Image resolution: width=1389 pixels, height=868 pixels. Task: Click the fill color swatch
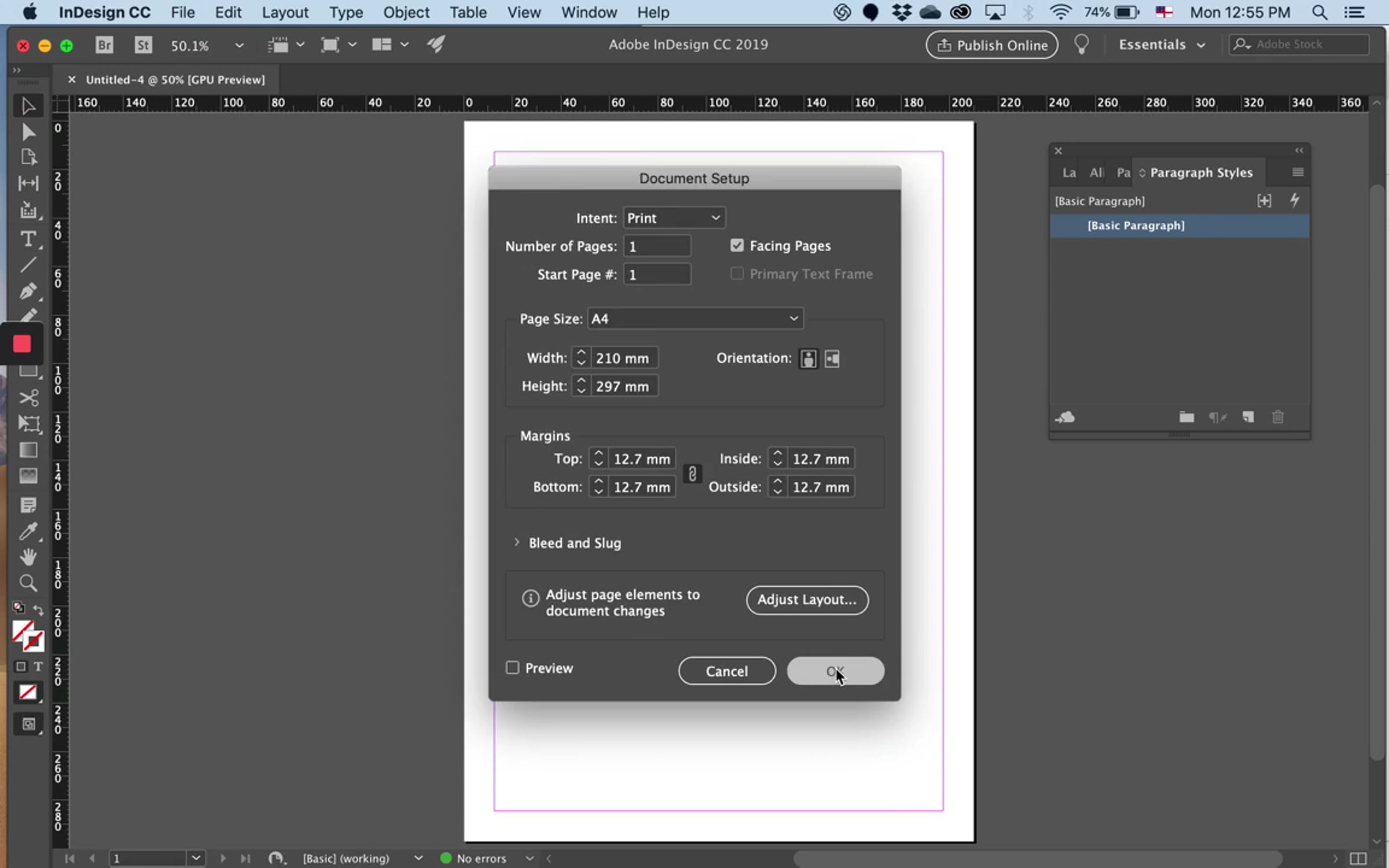point(23,631)
